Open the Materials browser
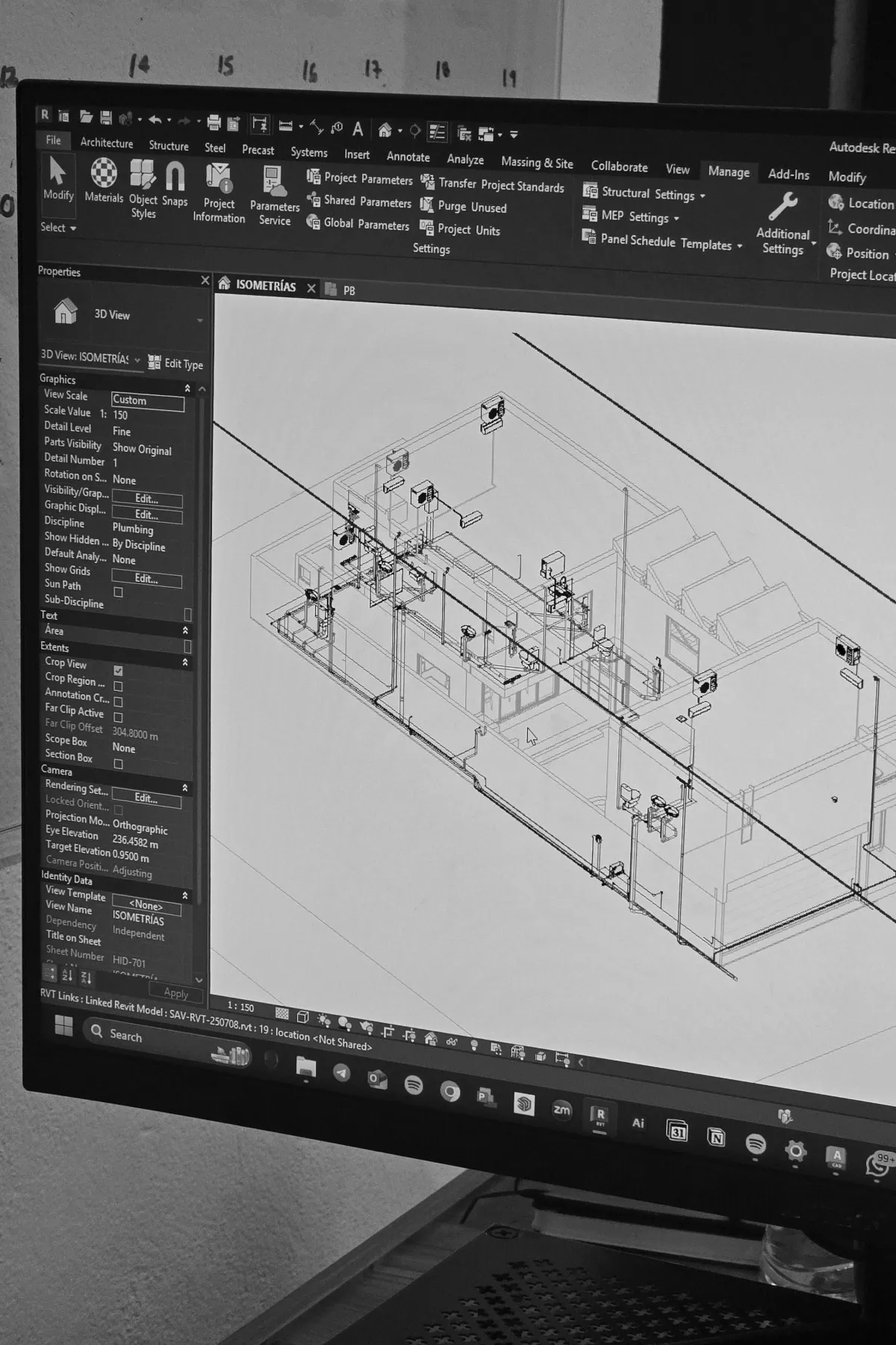896x1345 pixels. point(104,180)
